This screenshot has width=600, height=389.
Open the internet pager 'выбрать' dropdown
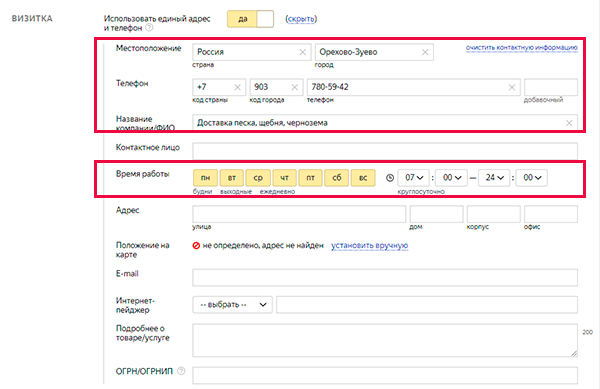pos(232,305)
